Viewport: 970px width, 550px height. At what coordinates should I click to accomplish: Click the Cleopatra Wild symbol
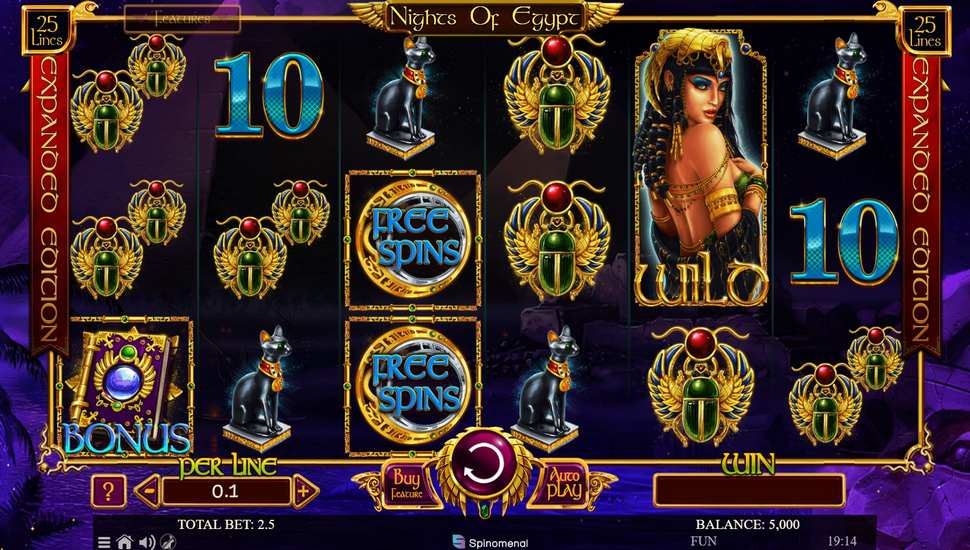(x=700, y=168)
